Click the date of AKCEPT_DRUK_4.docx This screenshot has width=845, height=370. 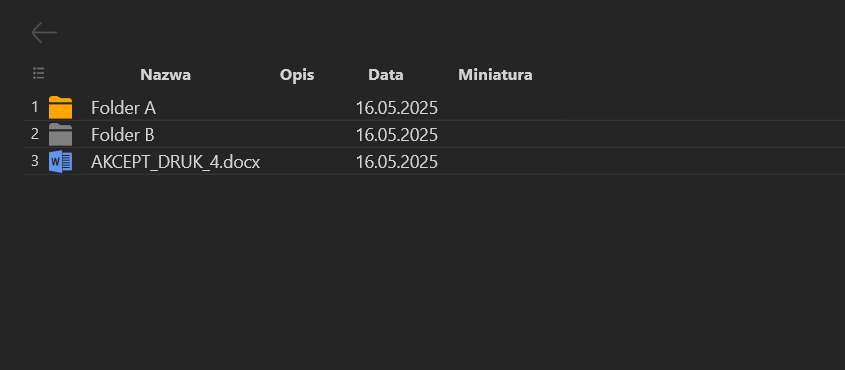(x=397, y=162)
